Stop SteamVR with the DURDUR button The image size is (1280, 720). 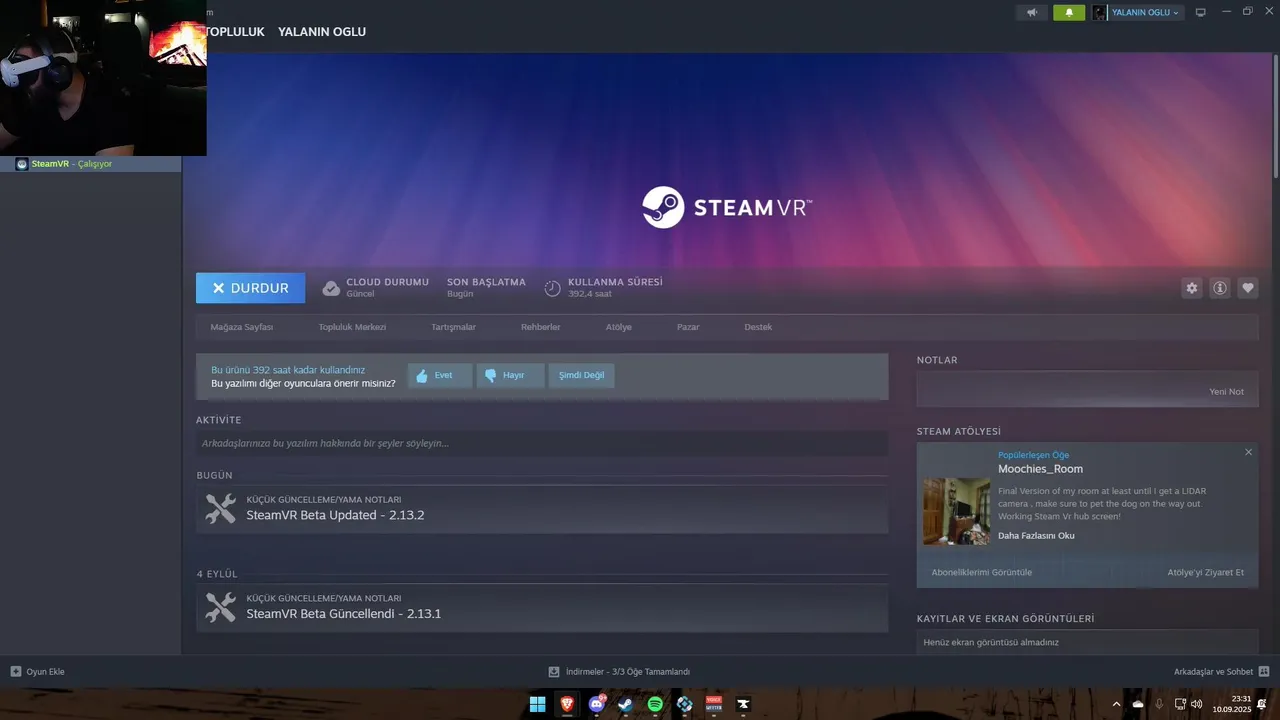(x=250, y=288)
